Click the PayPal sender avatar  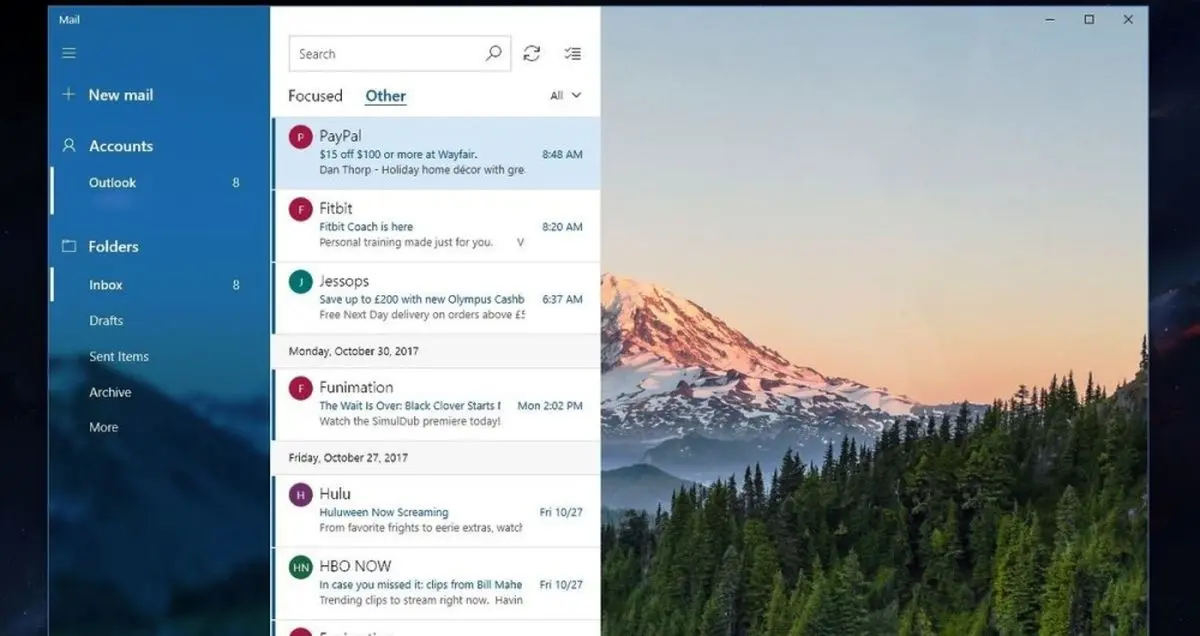pos(300,137)
